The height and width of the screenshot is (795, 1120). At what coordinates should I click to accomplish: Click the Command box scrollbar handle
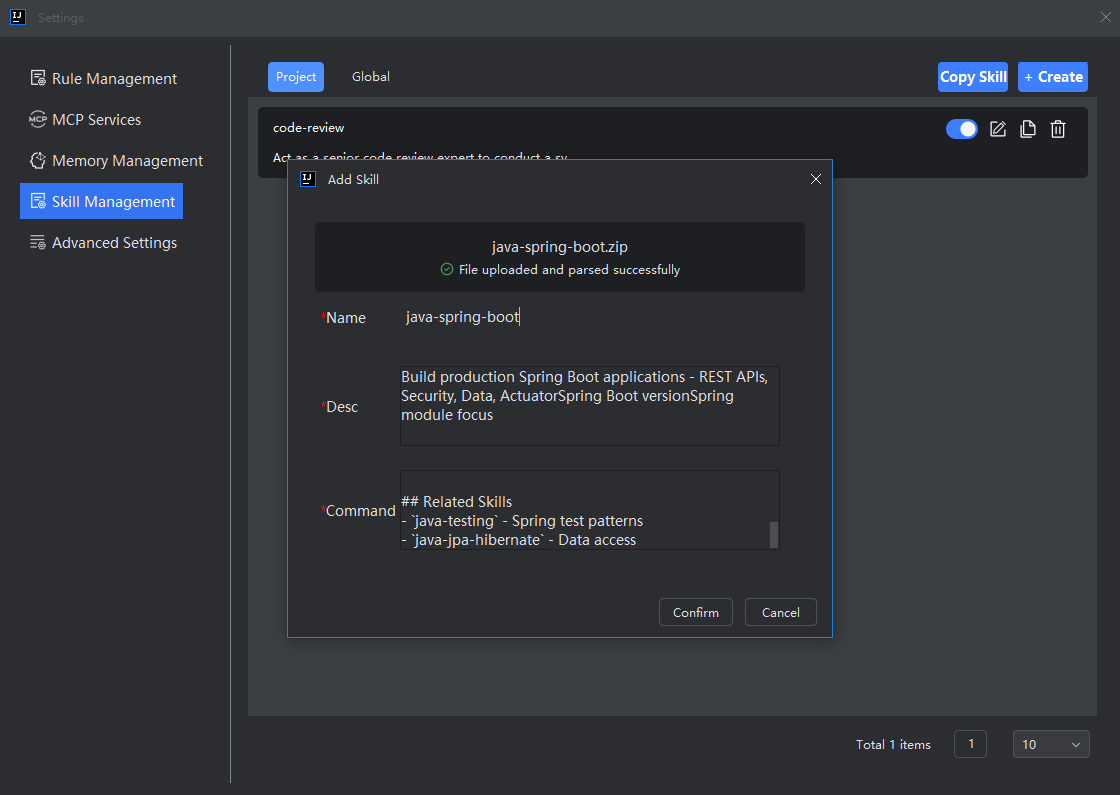click(774, 535)
